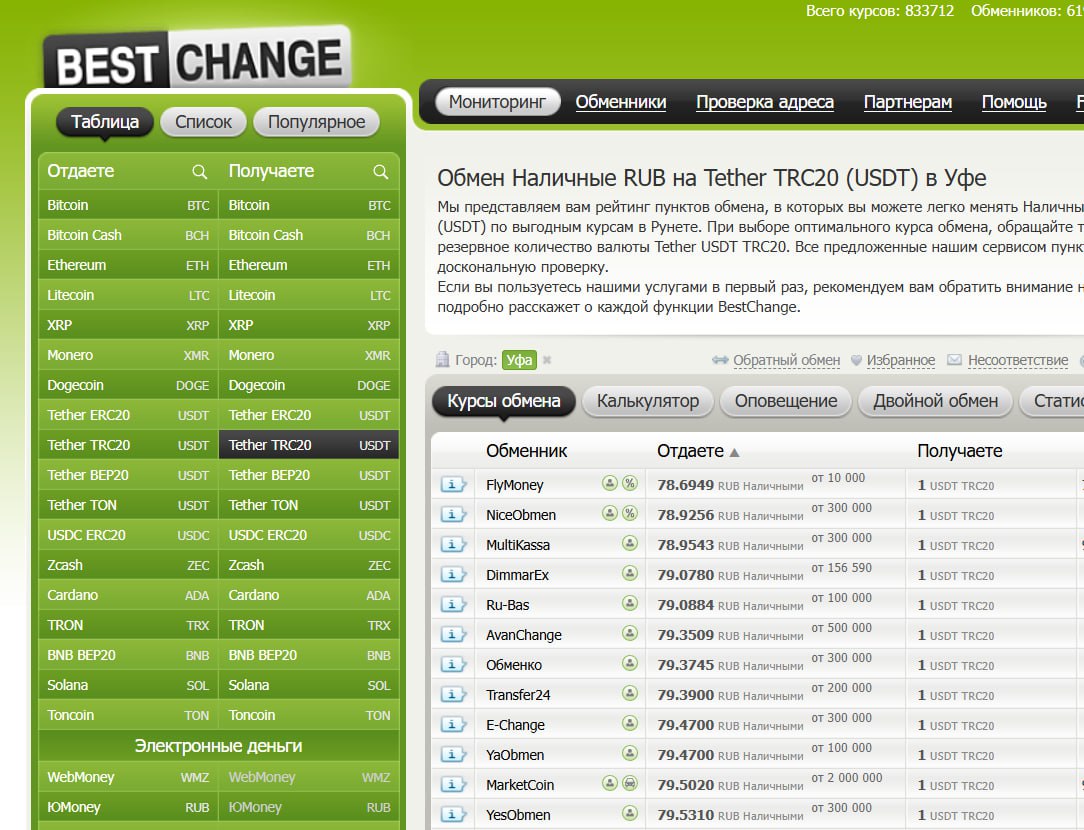This screenshot has height=830, width=1084.
Task: Click the car icon beside MarketCoin
Action: pos(630,784)
